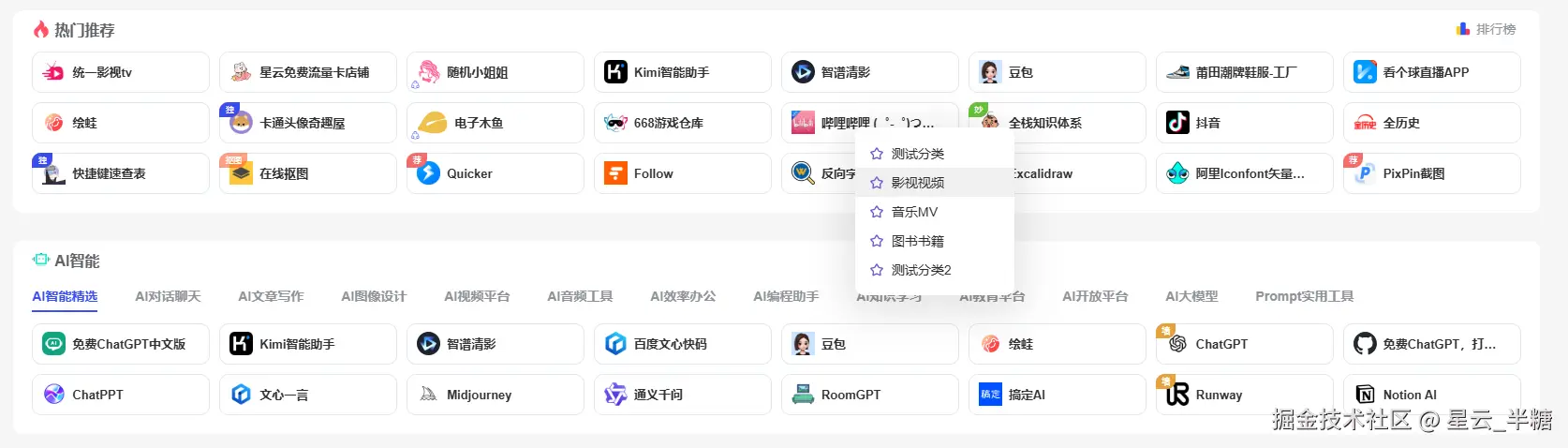Open the 抖音 card

(1245, 123)
